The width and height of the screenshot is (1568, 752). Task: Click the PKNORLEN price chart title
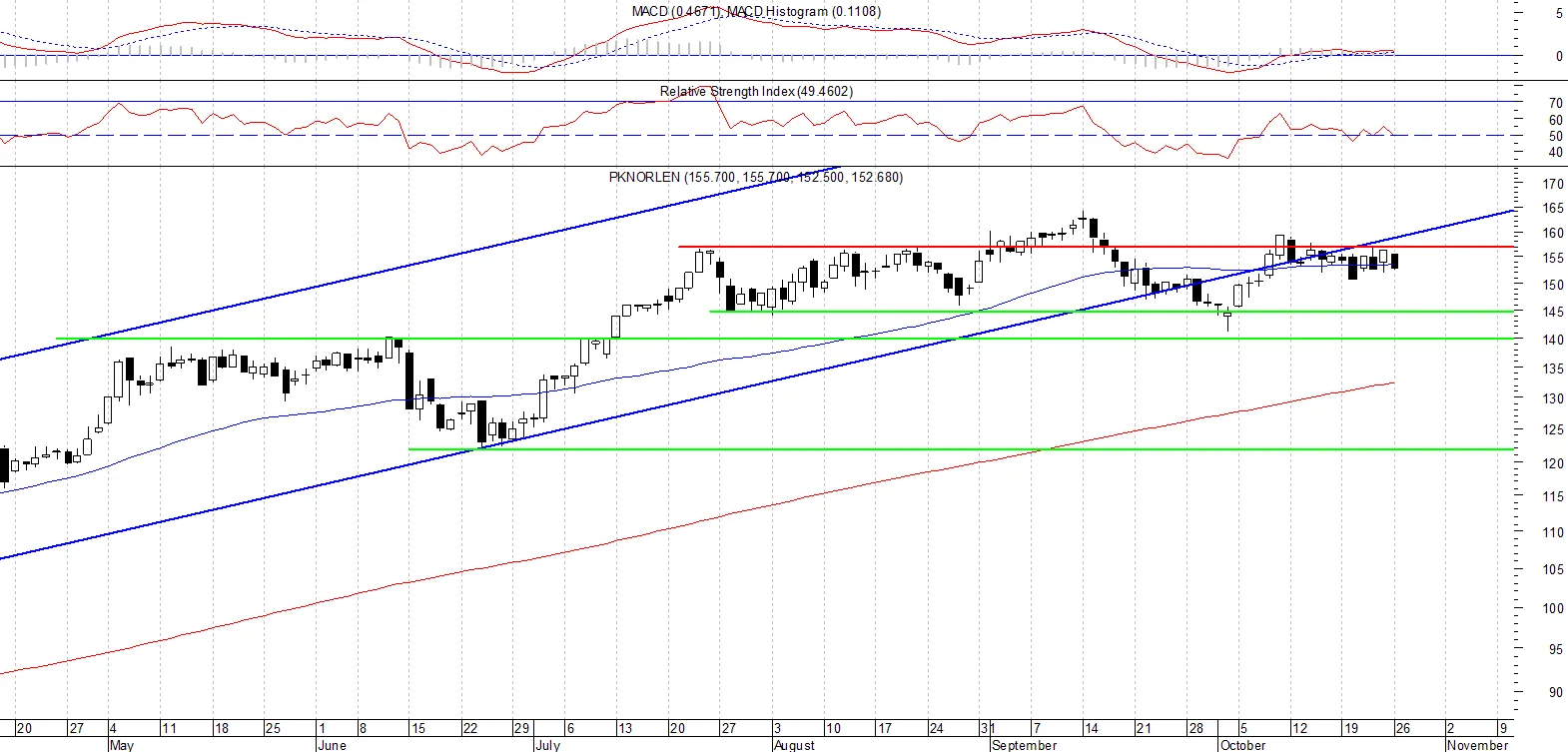pos(756,177)
